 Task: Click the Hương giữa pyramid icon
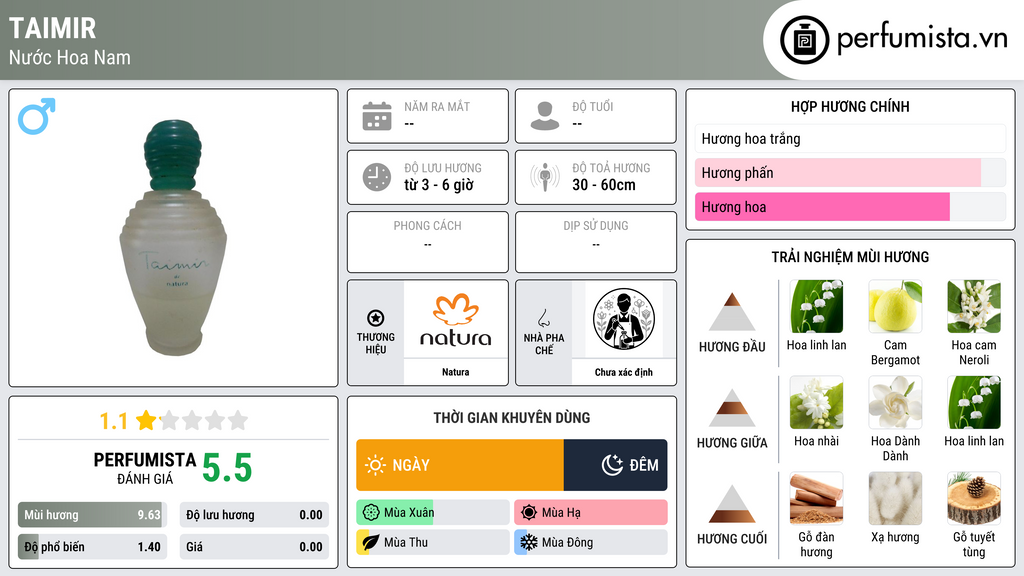tap(732, 408)
